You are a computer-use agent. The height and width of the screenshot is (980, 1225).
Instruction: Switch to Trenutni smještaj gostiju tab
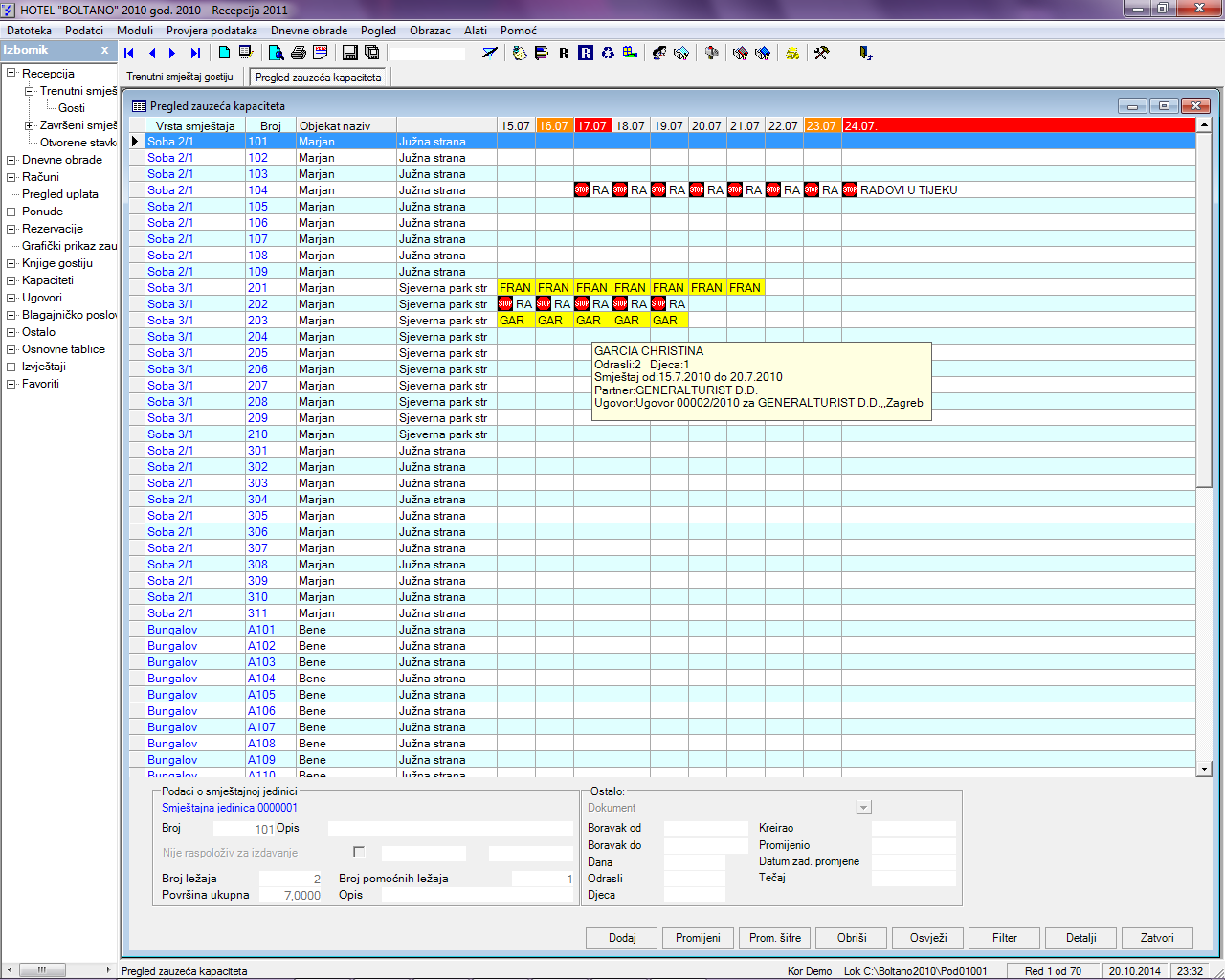[x=180, y=78]
